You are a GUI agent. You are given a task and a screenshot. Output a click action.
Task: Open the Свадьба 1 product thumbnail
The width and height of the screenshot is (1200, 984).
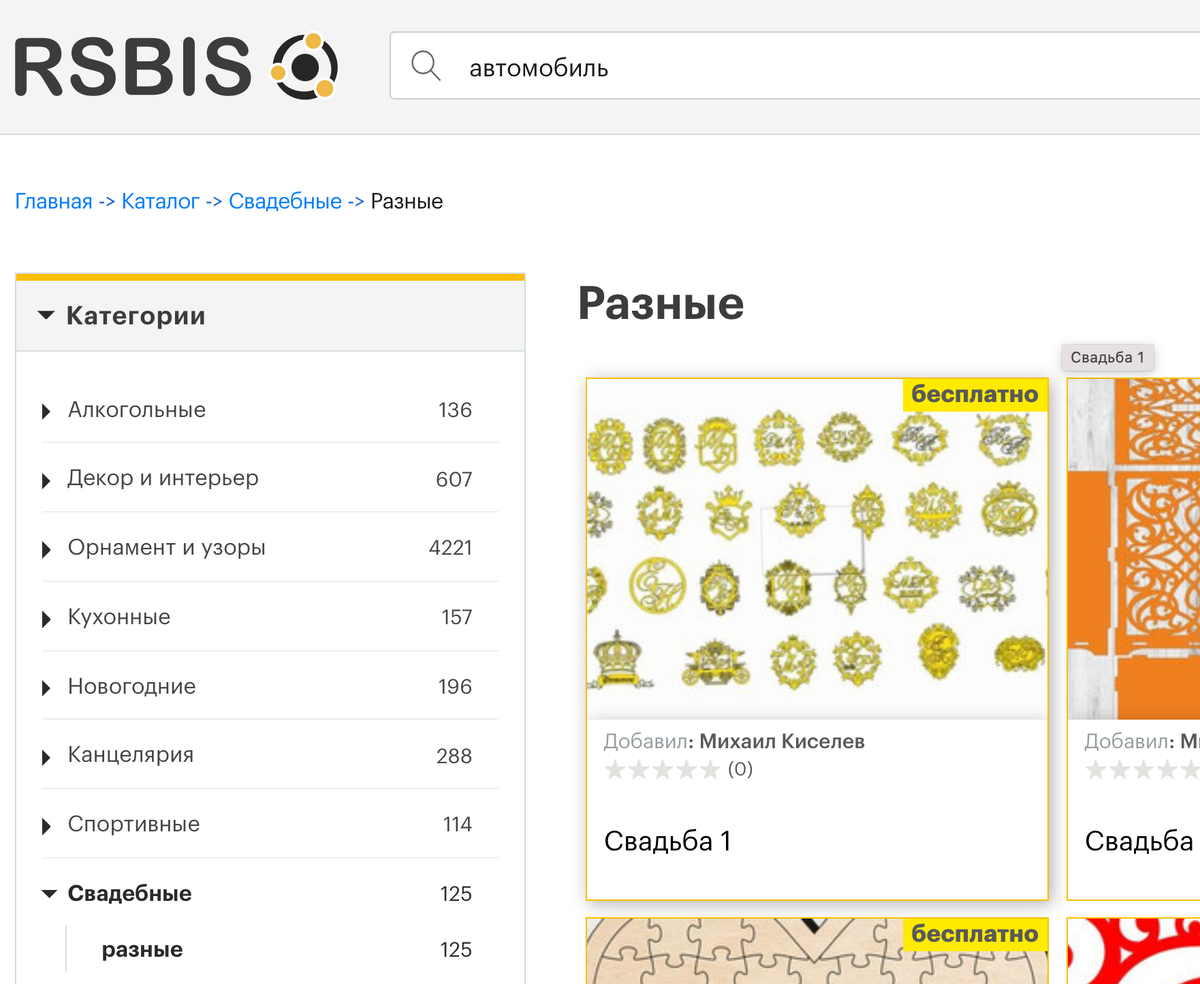817,549
